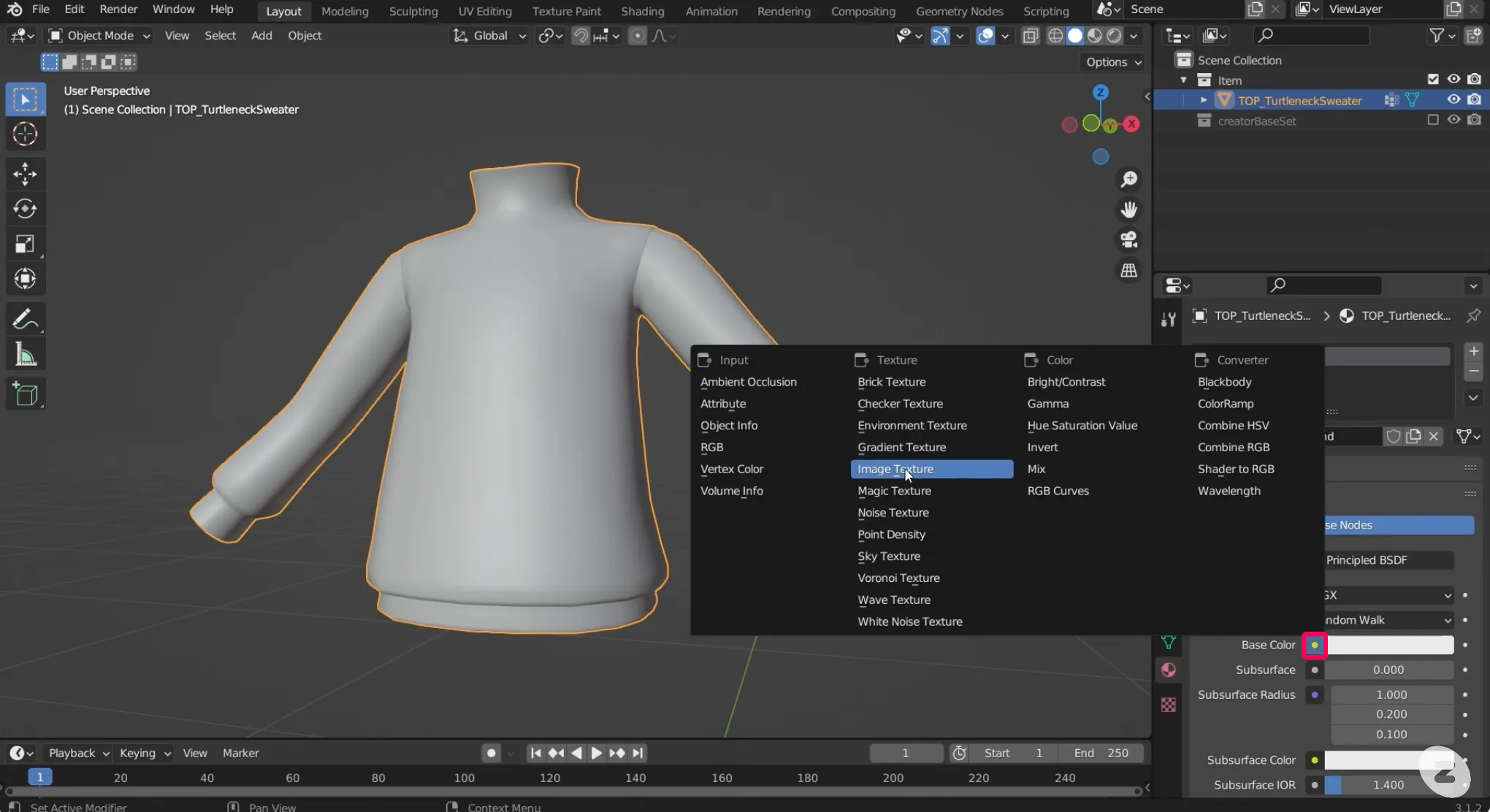Switch to solid viewport shading
The width and height of the screenshot is (1490, 812).
(1075, 36)
